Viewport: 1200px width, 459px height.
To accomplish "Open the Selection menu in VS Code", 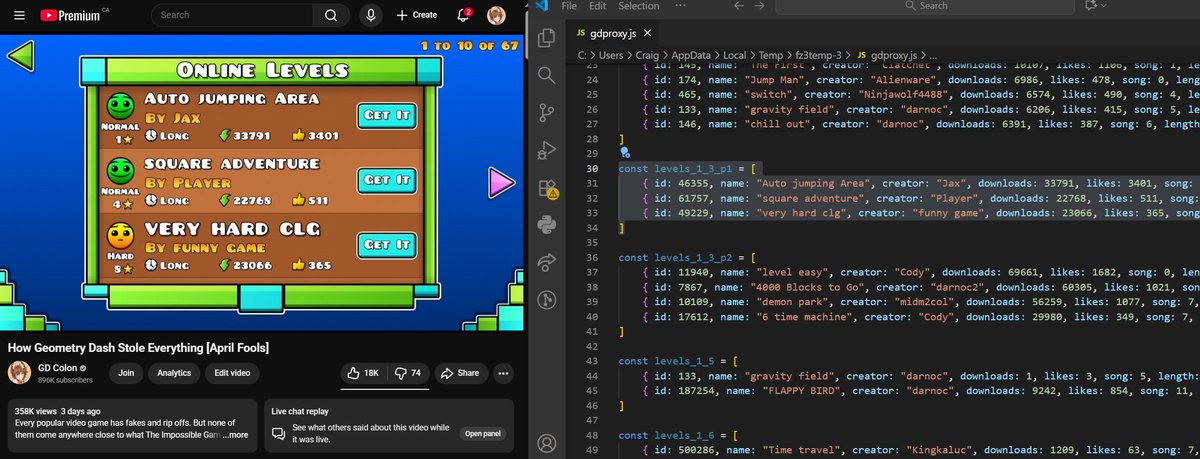I will (x=640, y=6).
